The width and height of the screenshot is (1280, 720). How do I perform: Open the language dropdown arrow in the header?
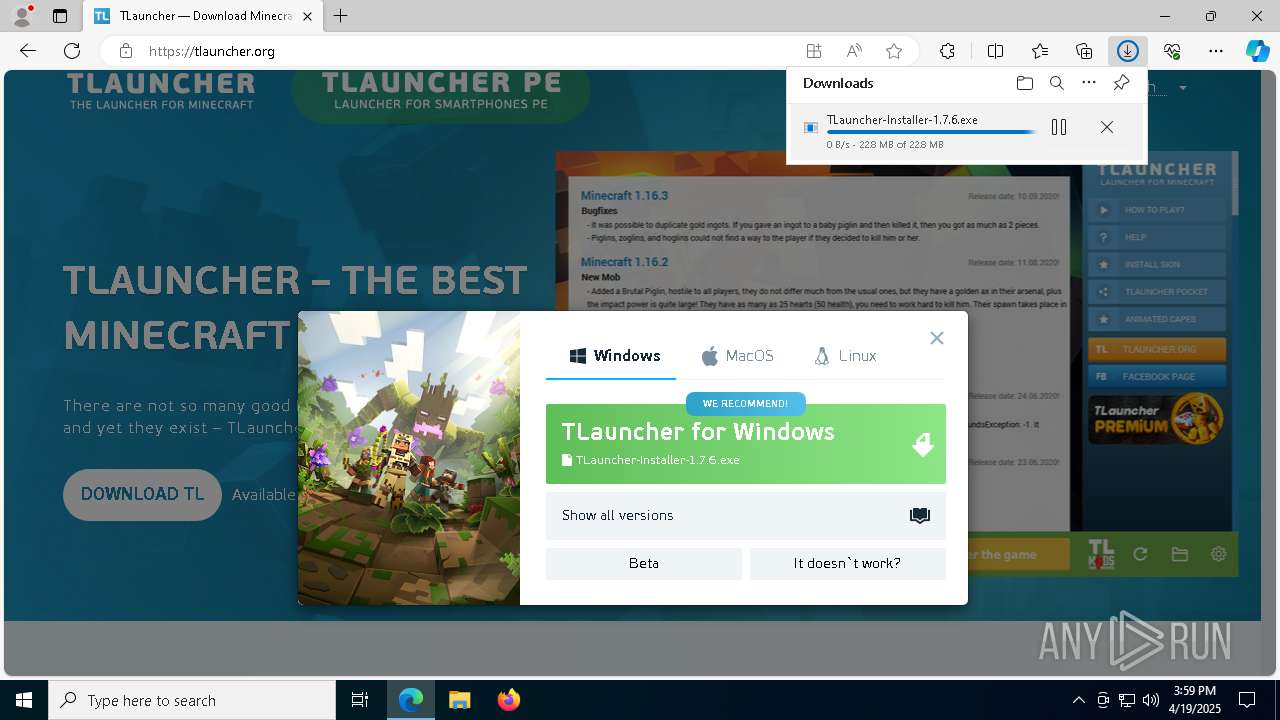(1183, 89)
